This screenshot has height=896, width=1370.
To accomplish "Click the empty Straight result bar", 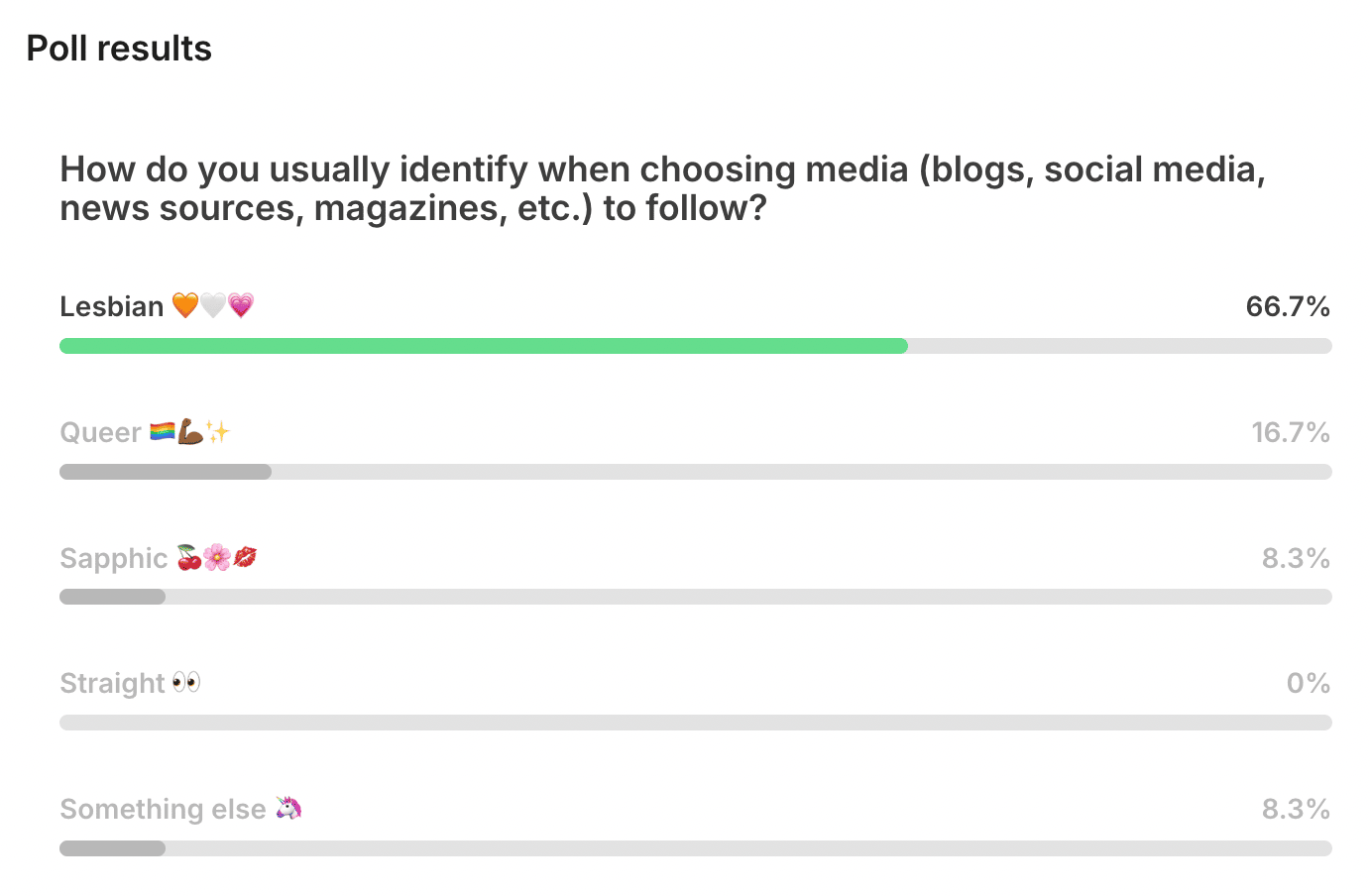I will (x=695, y=723).
